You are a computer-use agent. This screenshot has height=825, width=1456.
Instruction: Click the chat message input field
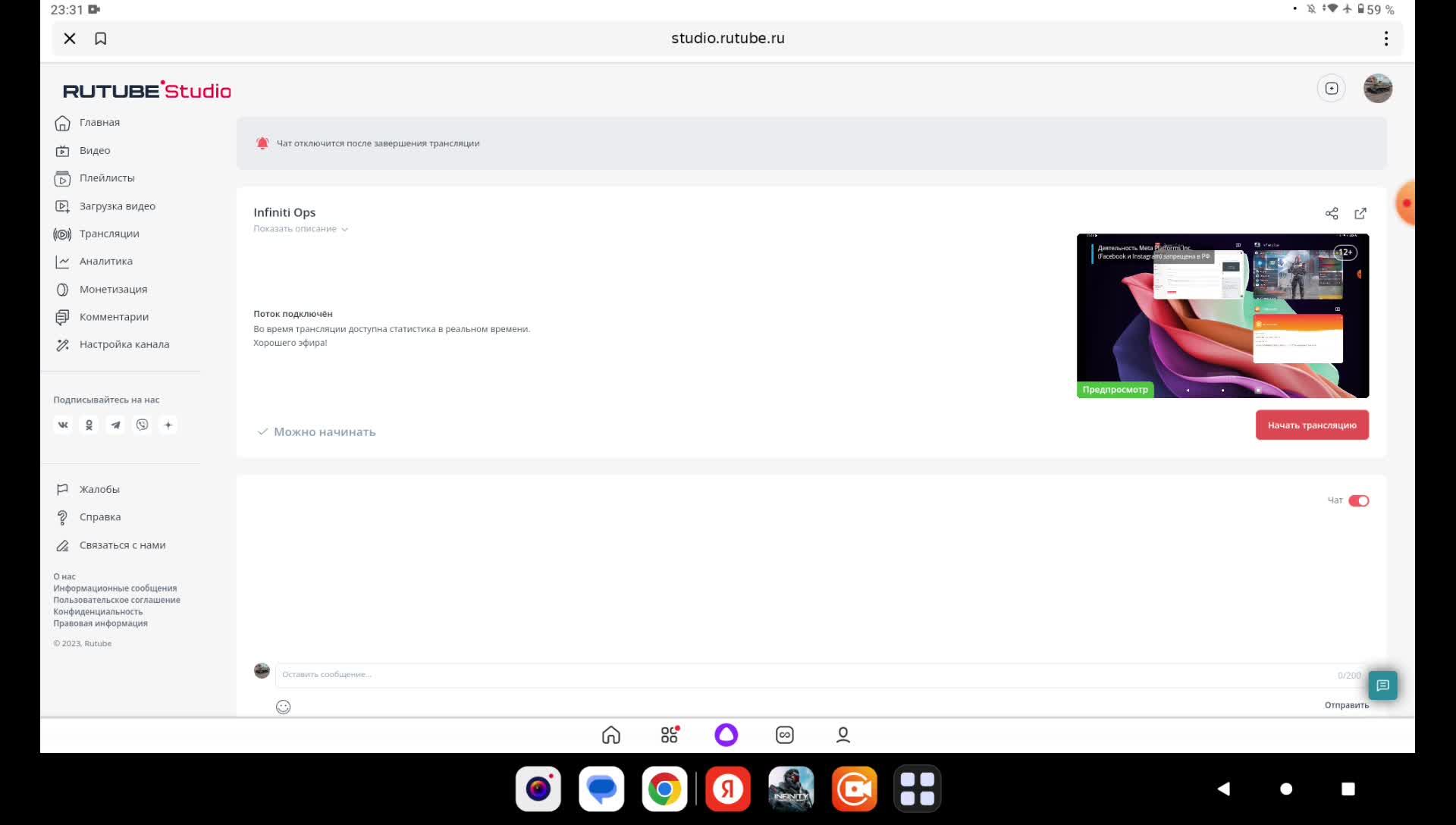click(804, 675)
